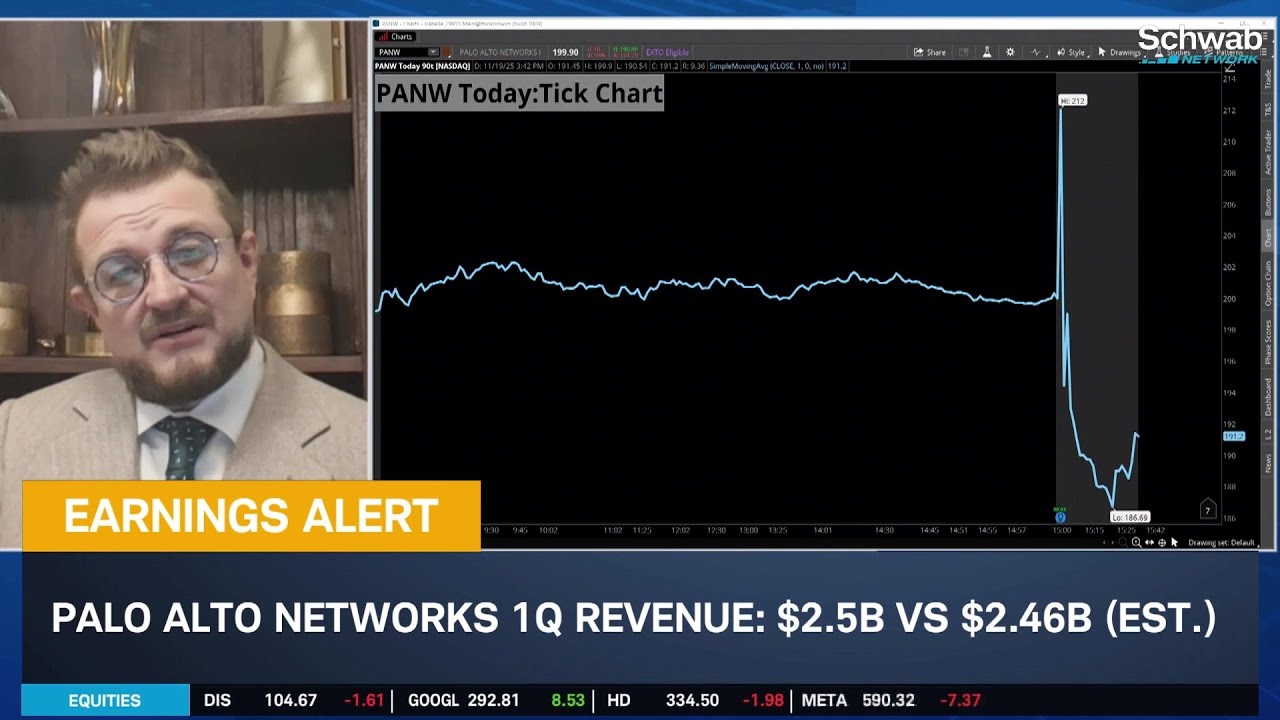Click the PANW Today:Tick Chart title
The image size is (1280, 720).
pos(519,94)
